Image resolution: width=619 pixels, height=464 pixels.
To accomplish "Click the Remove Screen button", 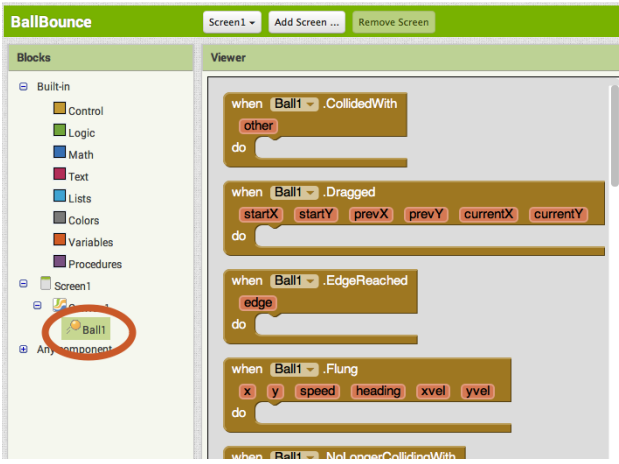I will pos(393,21).
